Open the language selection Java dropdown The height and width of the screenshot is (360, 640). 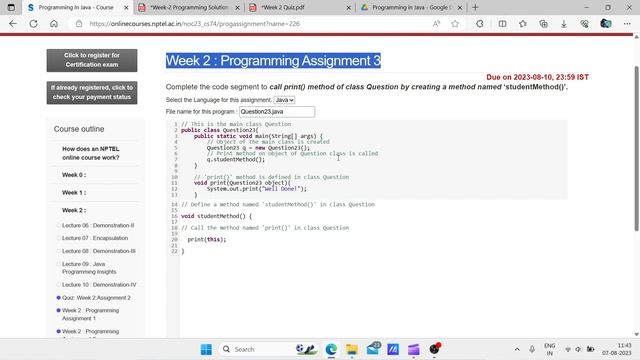pyautogui.click(x=284, y=100)
